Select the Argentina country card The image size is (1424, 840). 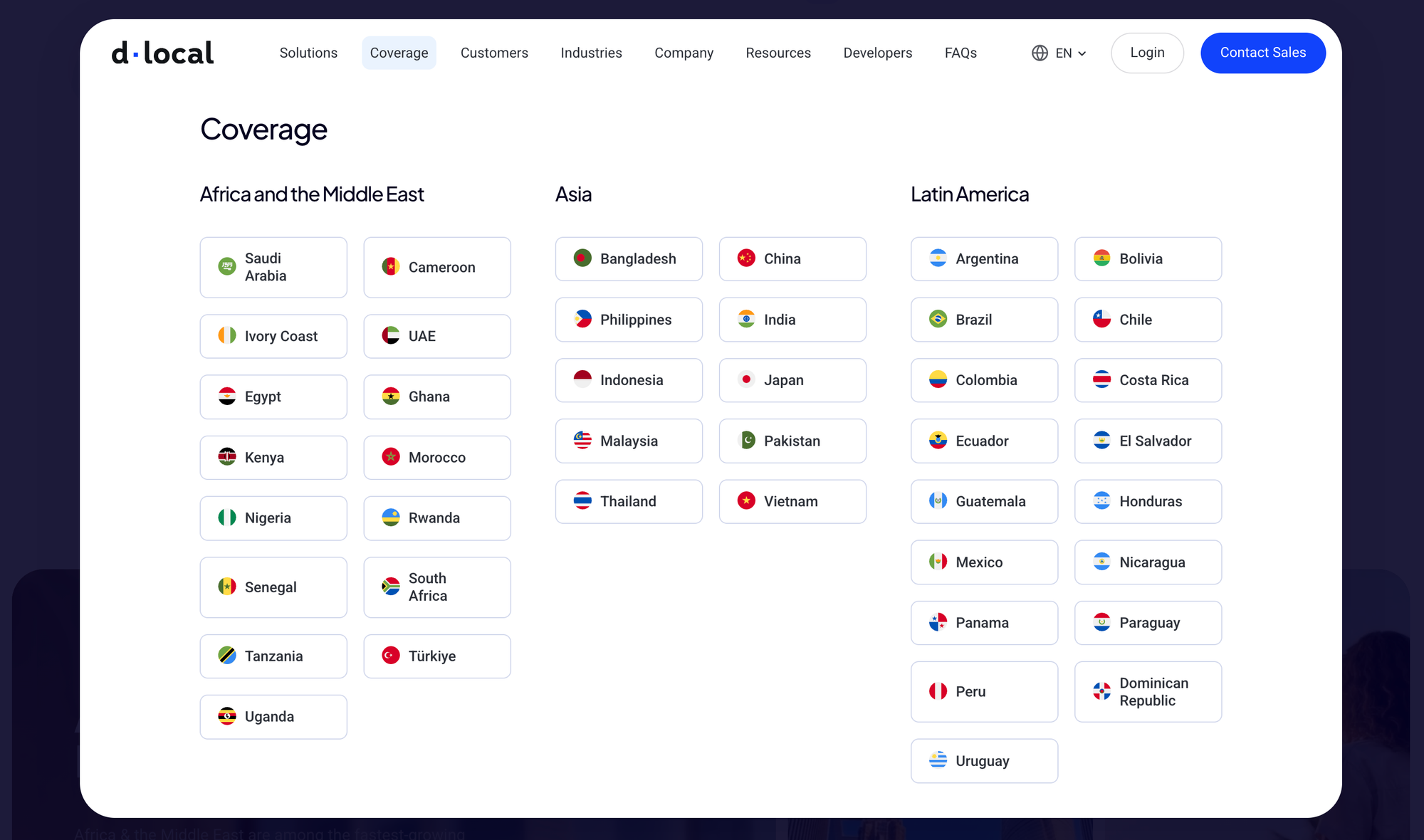(x=984, y=259)
